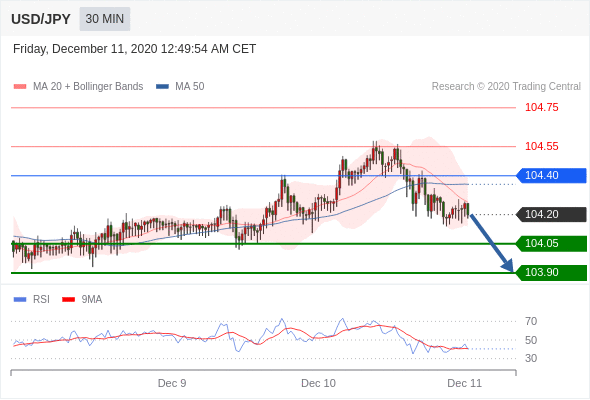Image resolution: width=590 pixels, height=400 pixels.
Task: Click the blue 104.40 pivot price tag
Action: click(x=551, y=175)
